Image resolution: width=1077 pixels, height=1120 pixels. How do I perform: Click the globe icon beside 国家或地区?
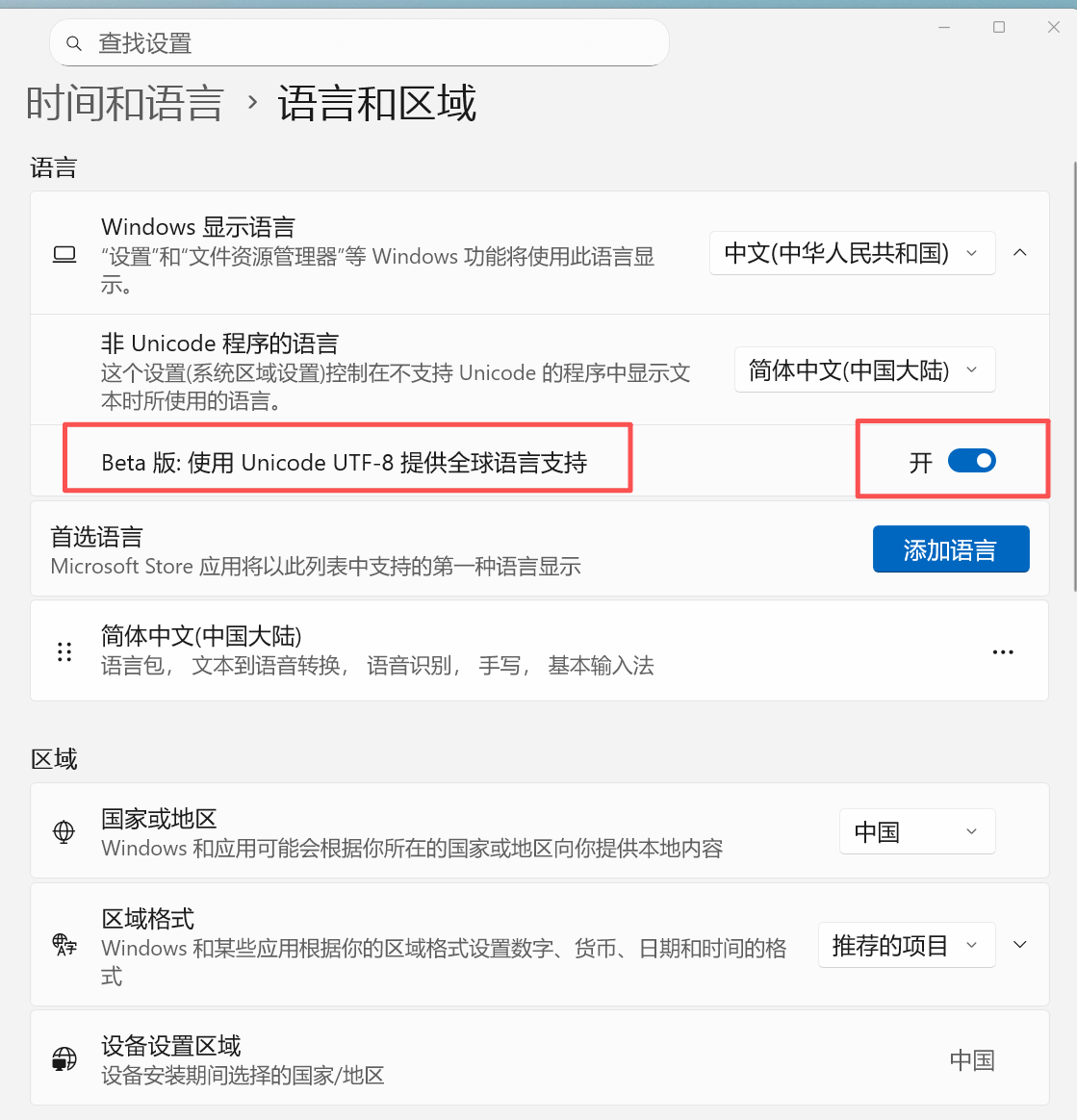64,831
